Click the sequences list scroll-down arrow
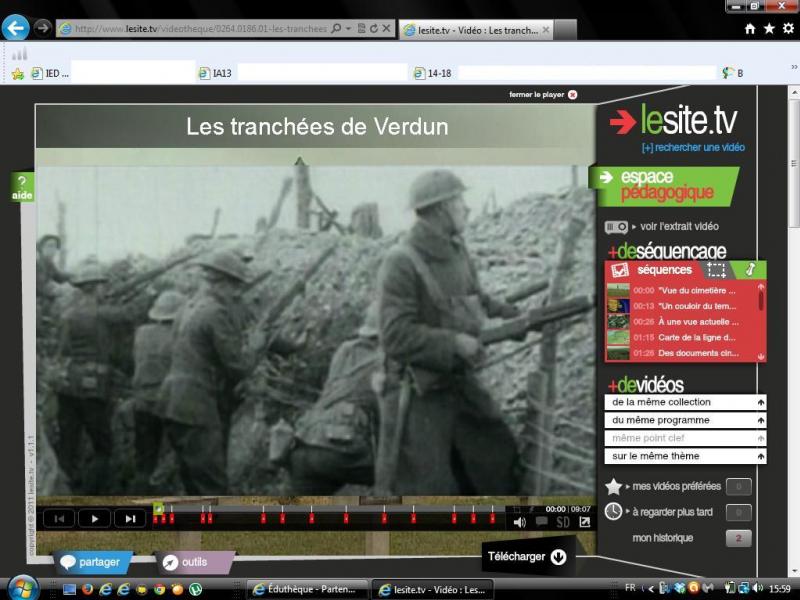Image resolution: width=800 pixels, height=600 pixels. (761, 357)
